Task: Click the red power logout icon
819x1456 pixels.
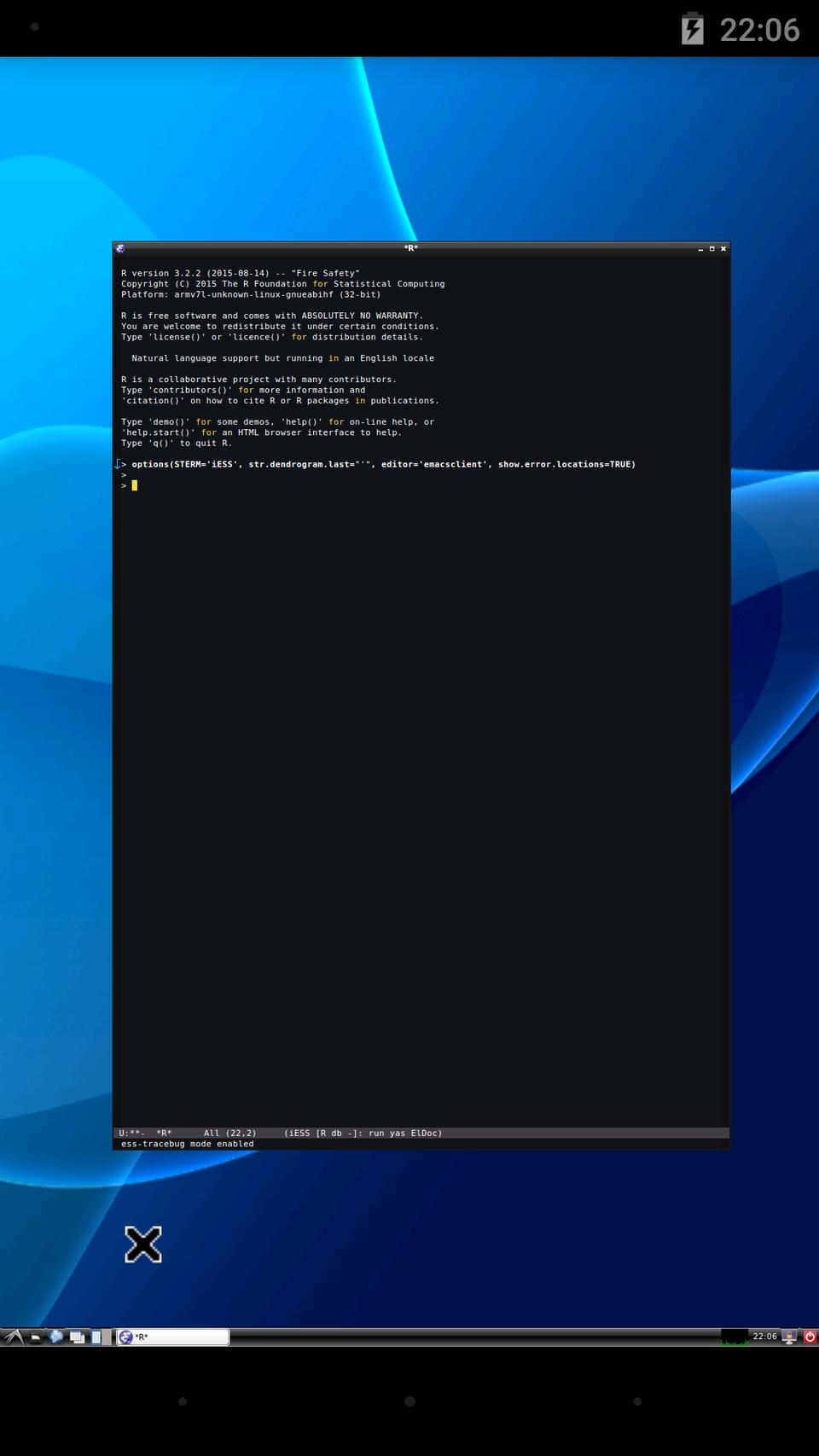Action: [x=810, y=1337]
